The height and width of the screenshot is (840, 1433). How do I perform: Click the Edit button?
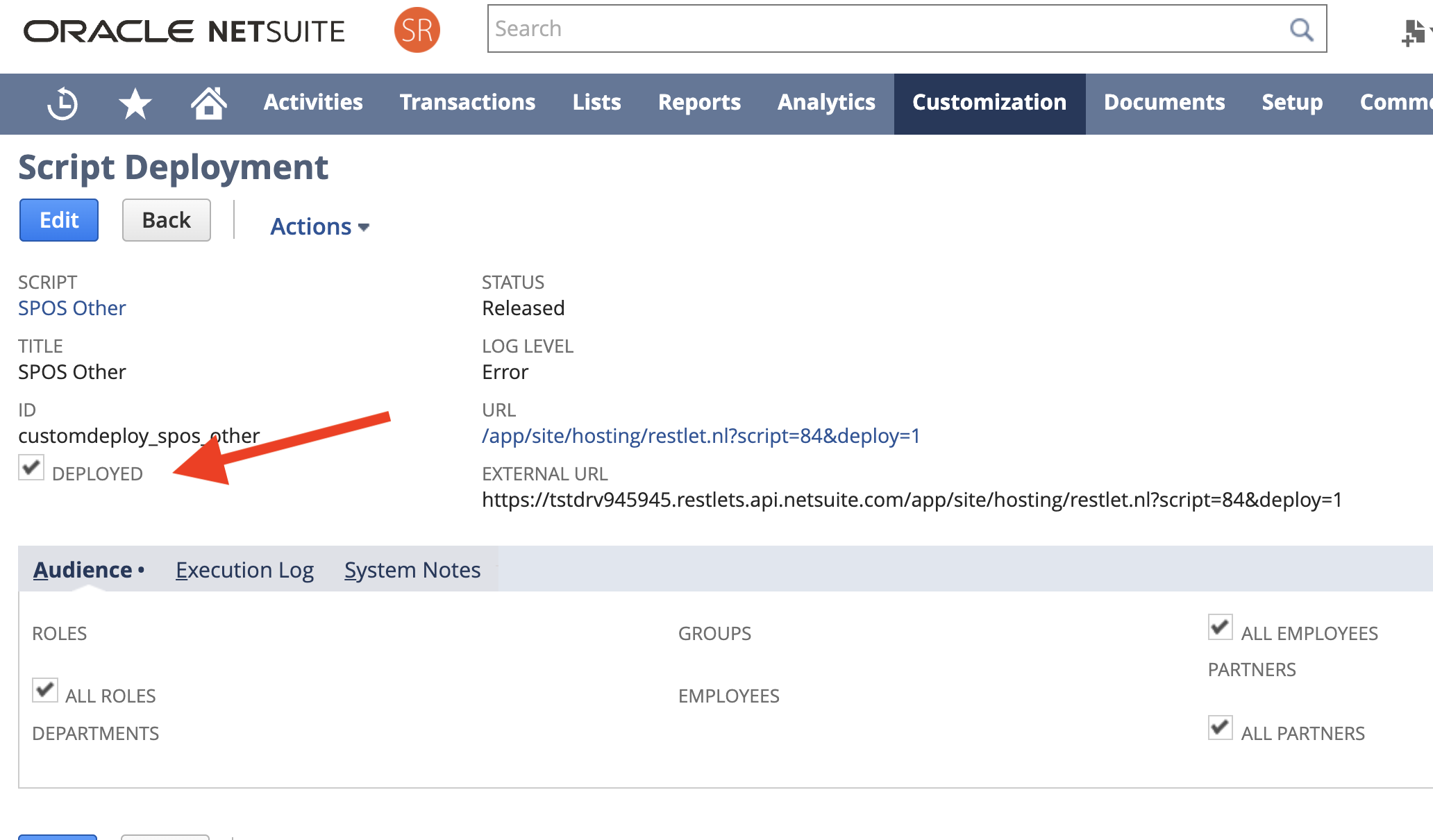pos(59,220)
